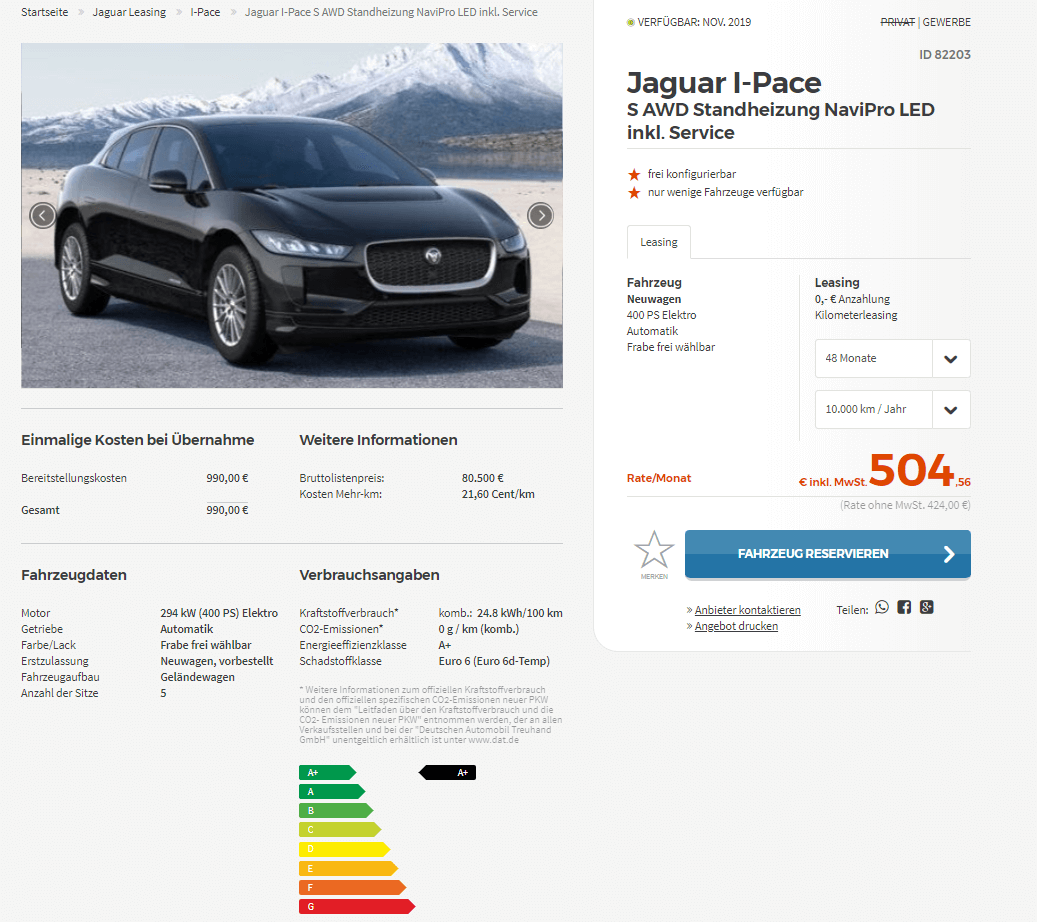
Task: Share the offer via WhatsApp
Action: point(882,607)
